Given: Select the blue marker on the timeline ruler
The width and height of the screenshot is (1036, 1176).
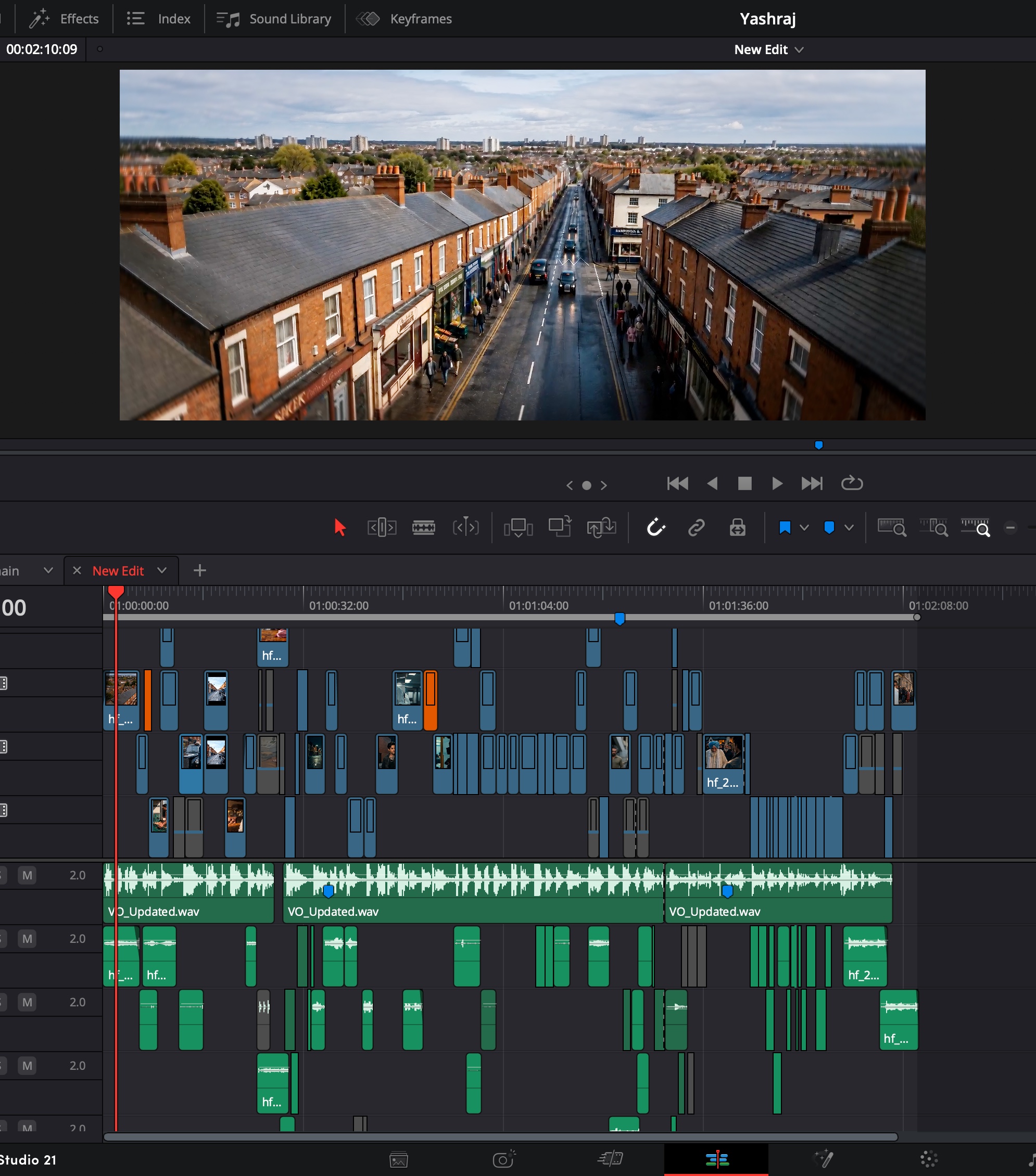Looking at the screenshot, I should (x=620, y=619).
